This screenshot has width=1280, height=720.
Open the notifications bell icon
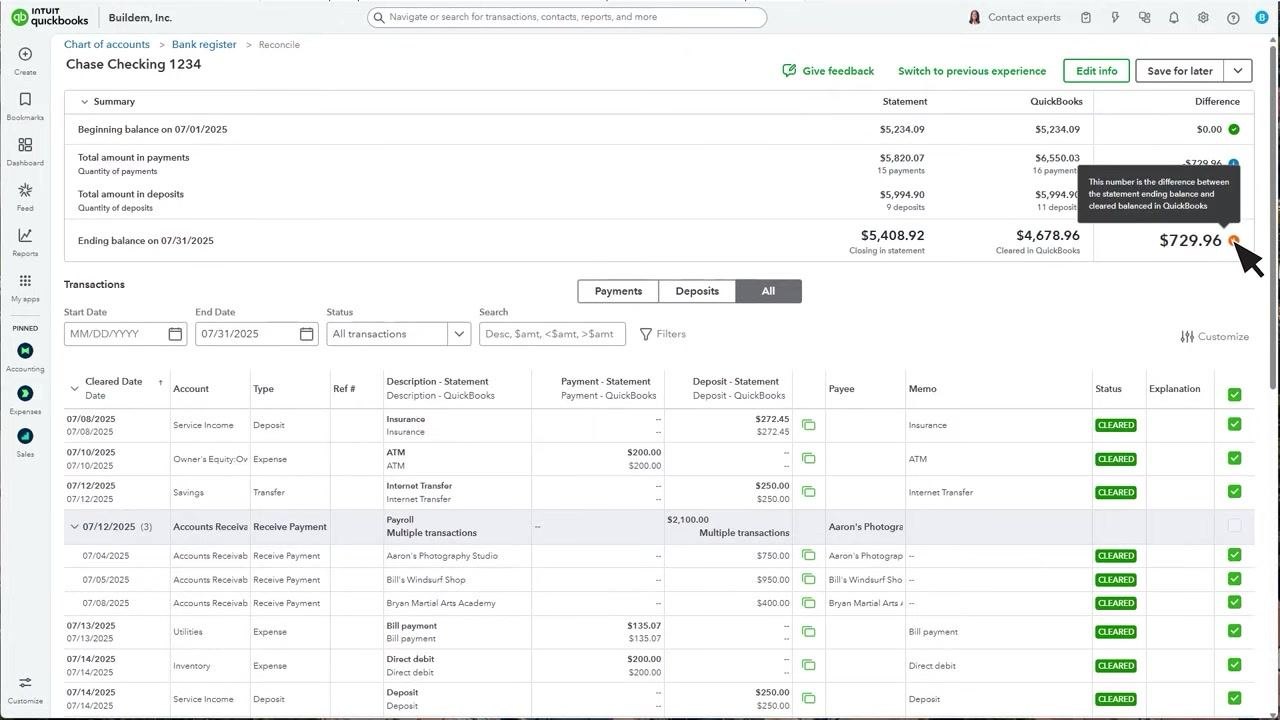click(x=1174, y=17)
